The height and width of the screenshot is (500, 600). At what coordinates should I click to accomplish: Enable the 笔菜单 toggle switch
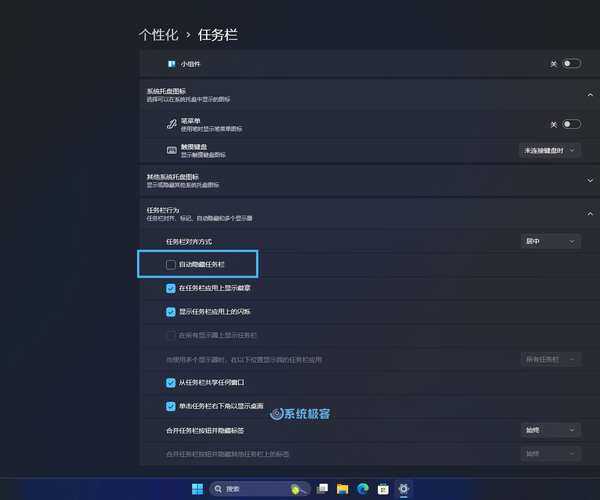(x=571, y=124)
